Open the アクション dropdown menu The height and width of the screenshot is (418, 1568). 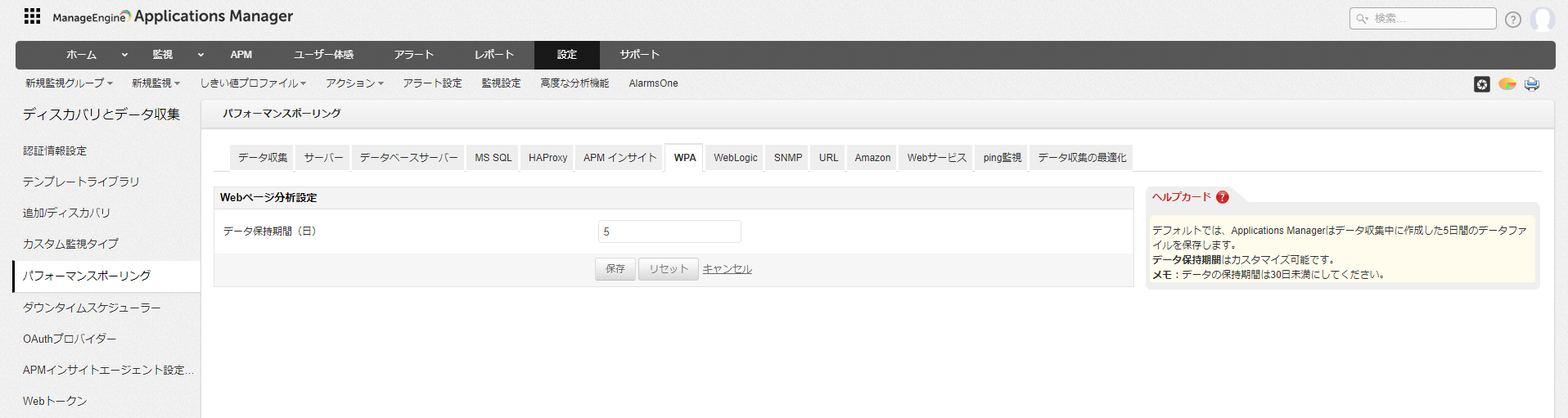coord(354,83)
